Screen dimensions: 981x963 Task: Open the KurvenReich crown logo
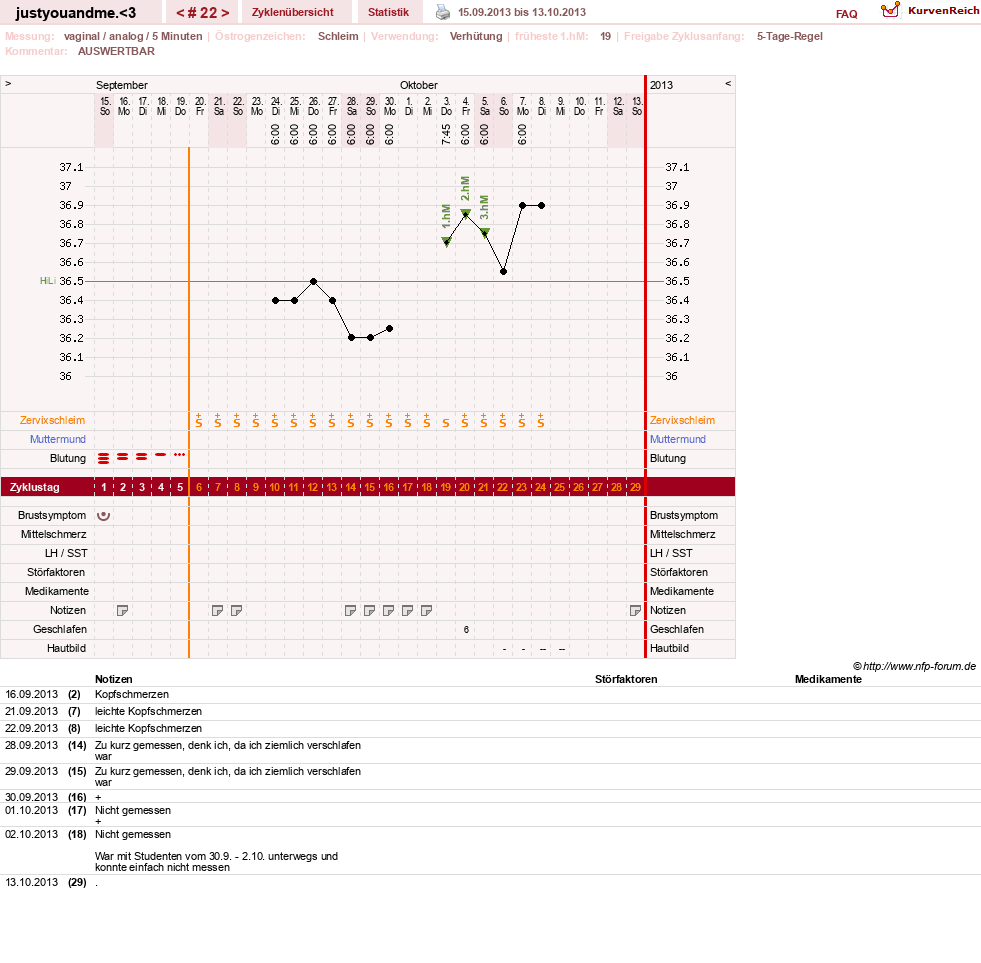point(890,10)
